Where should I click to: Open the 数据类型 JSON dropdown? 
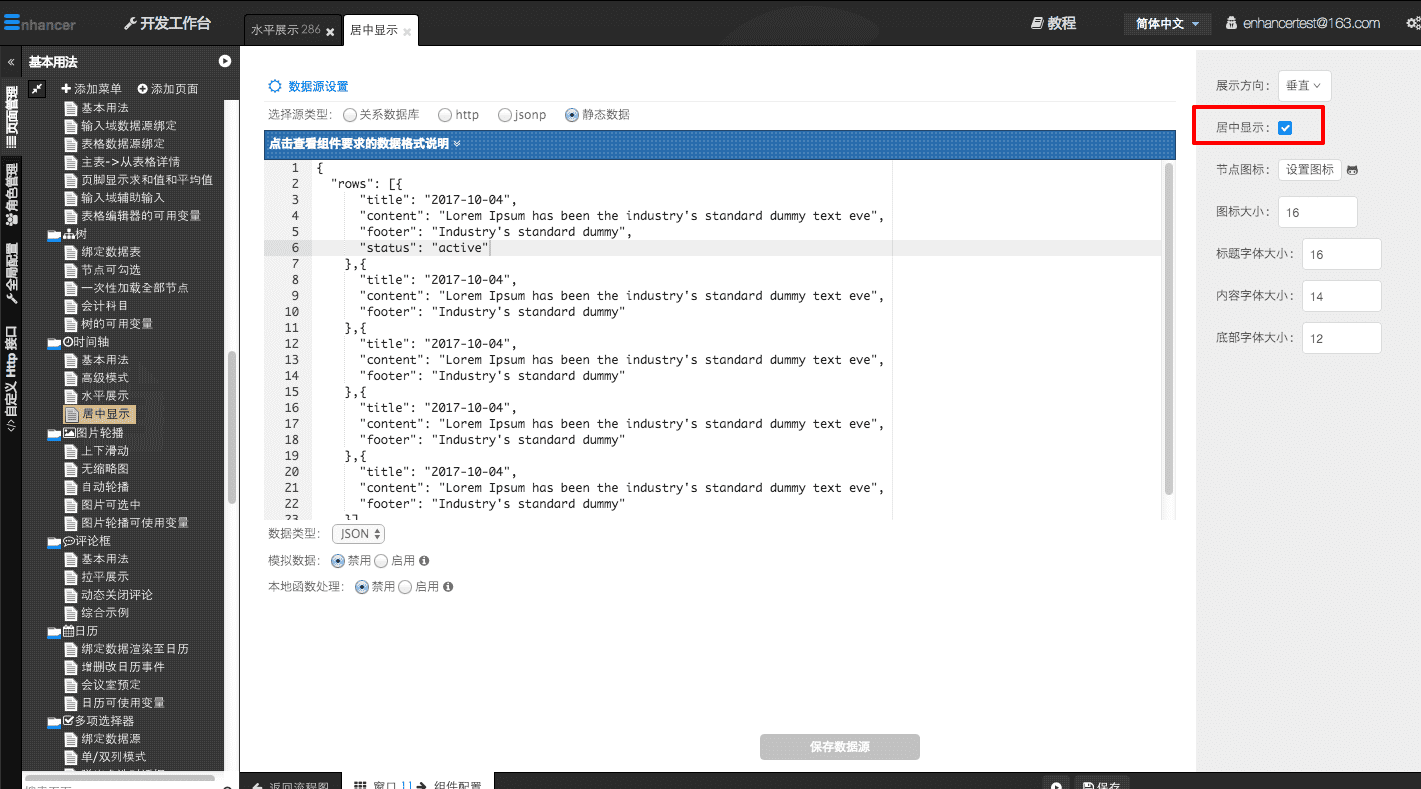[x=358, y=534]
